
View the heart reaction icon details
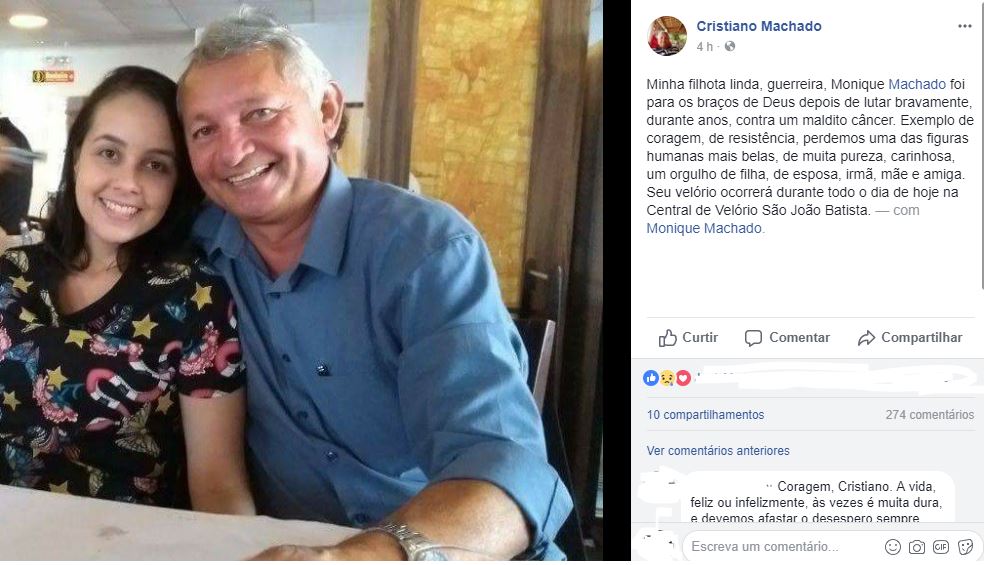pos(683,378)
